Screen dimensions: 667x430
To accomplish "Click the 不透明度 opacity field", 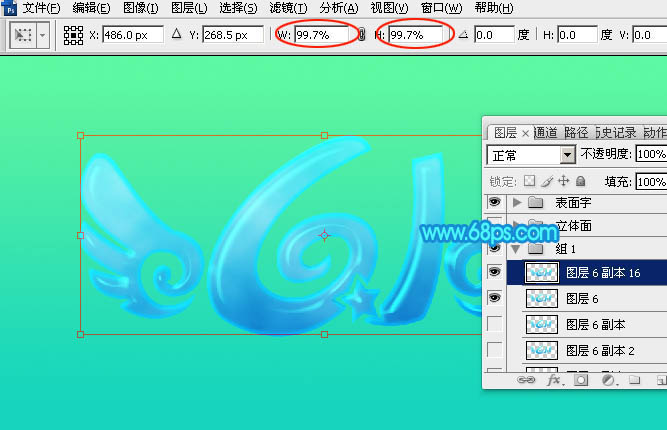I will pos(651,154).
